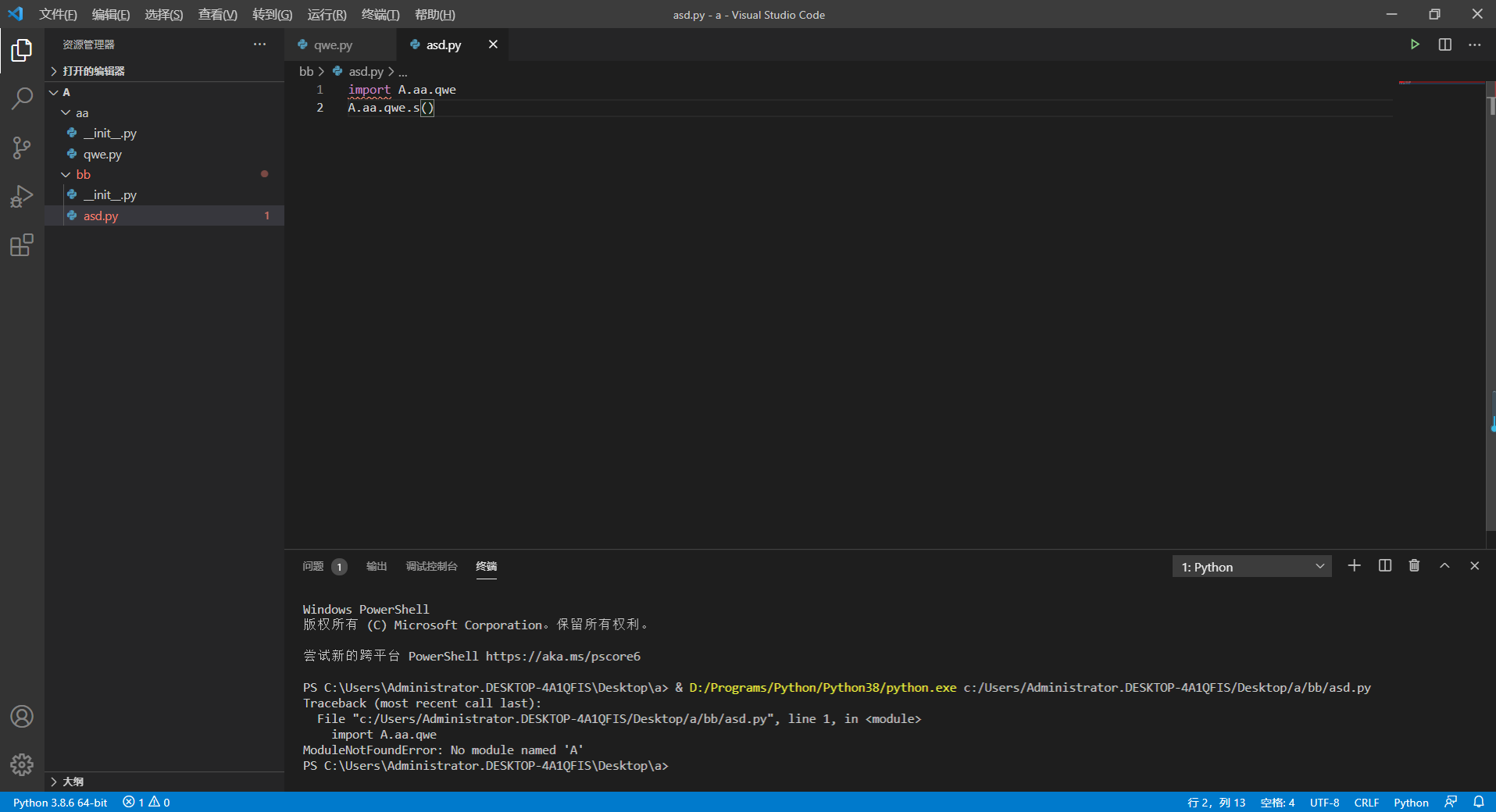Screen dimensions: 1496x812
Task: Open the 查看(V) menu
Action: (218, 14)
